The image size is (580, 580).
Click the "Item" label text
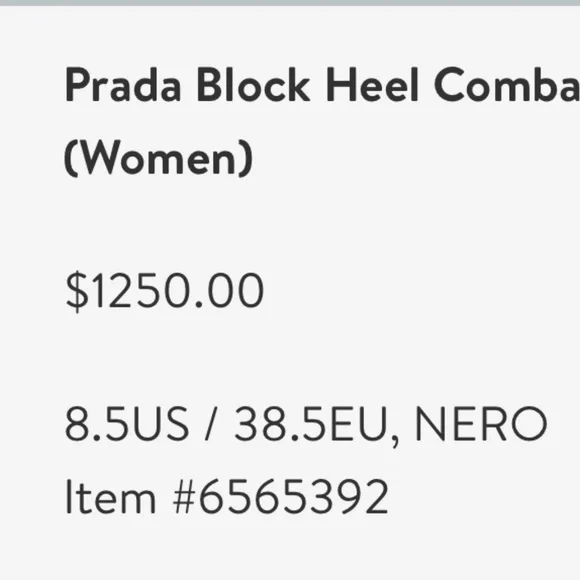111,496
